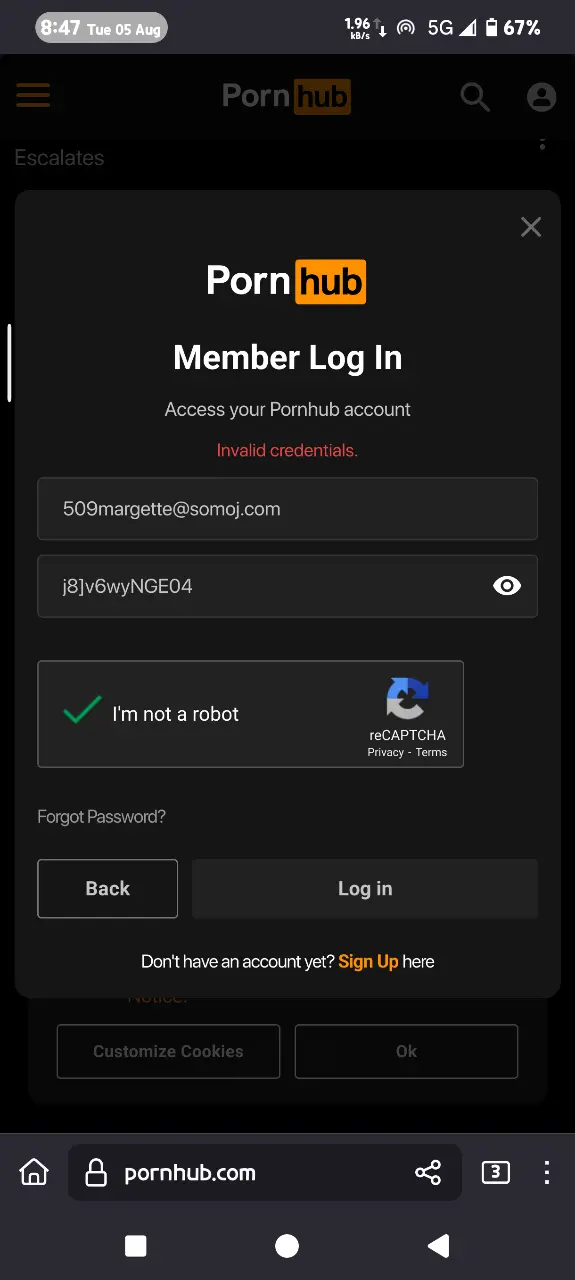Tap the search magnifier icon
The image size is (575, 1280).
[475, 97]
